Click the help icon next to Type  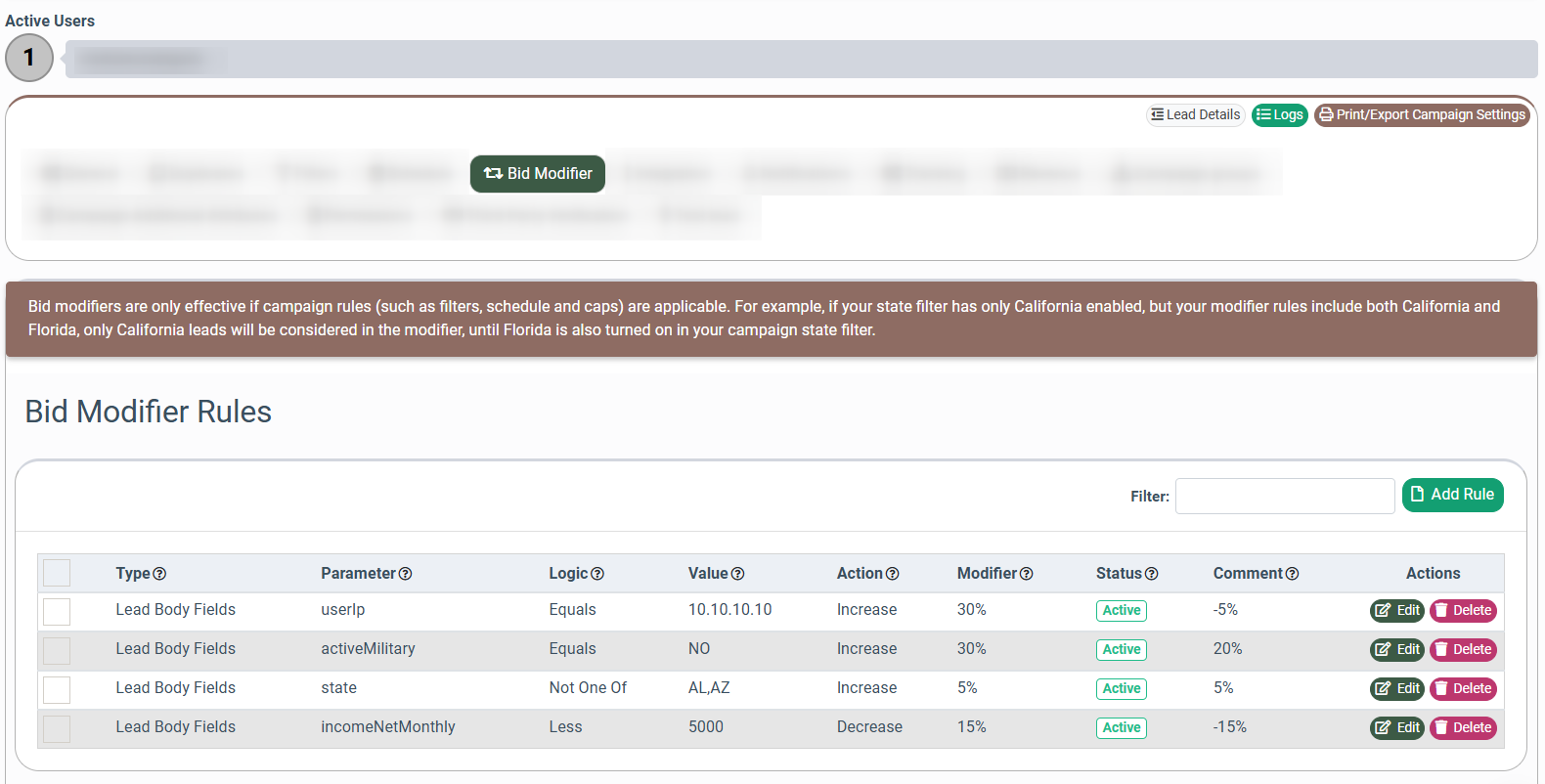(x=159, y=574)
